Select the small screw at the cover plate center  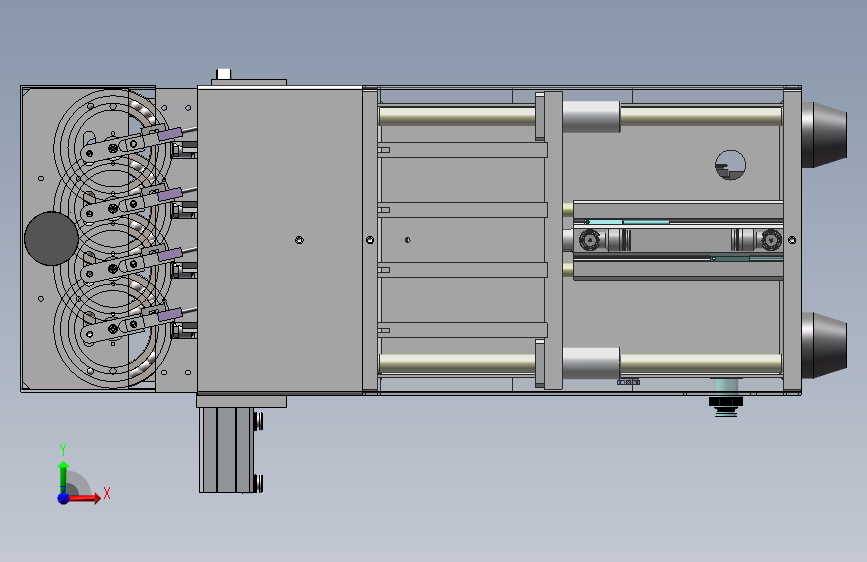299,240
